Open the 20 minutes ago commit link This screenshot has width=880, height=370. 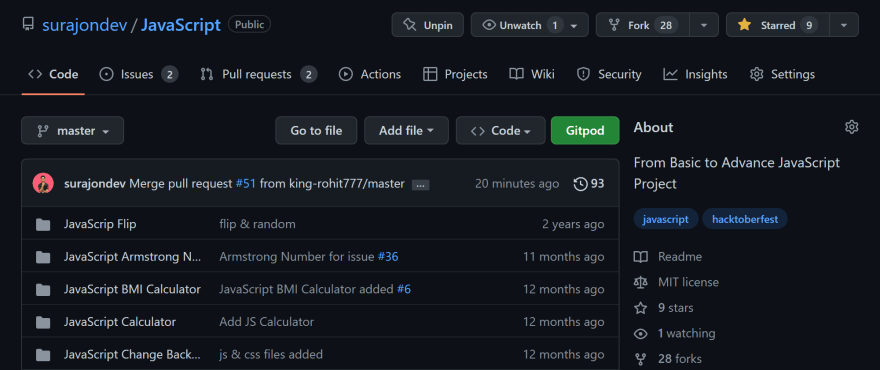517,184
